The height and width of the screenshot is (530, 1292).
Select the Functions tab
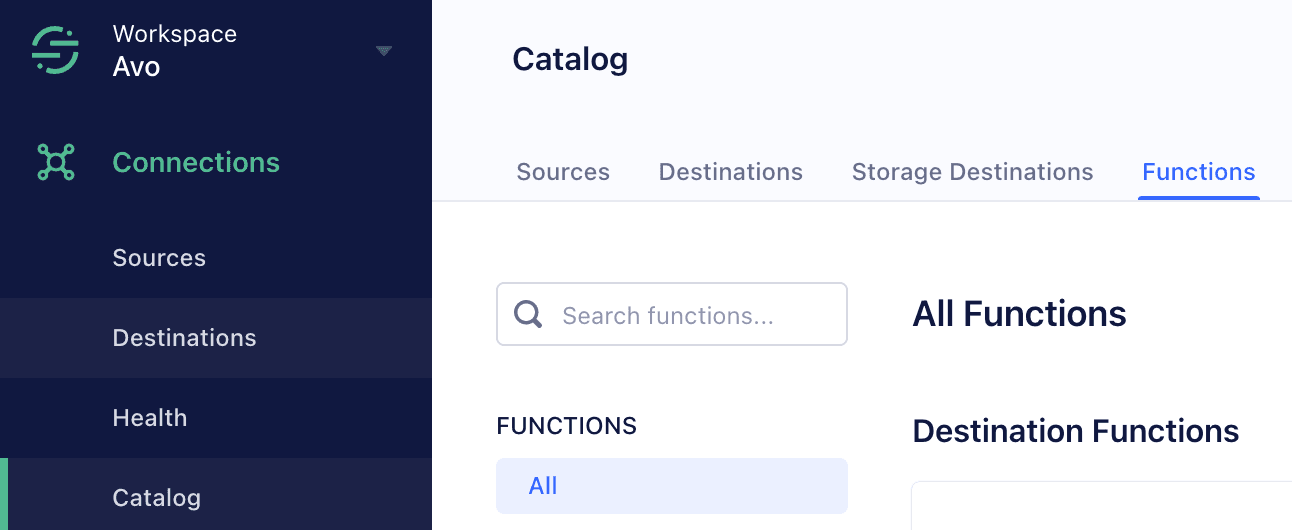pos(1198,172)
